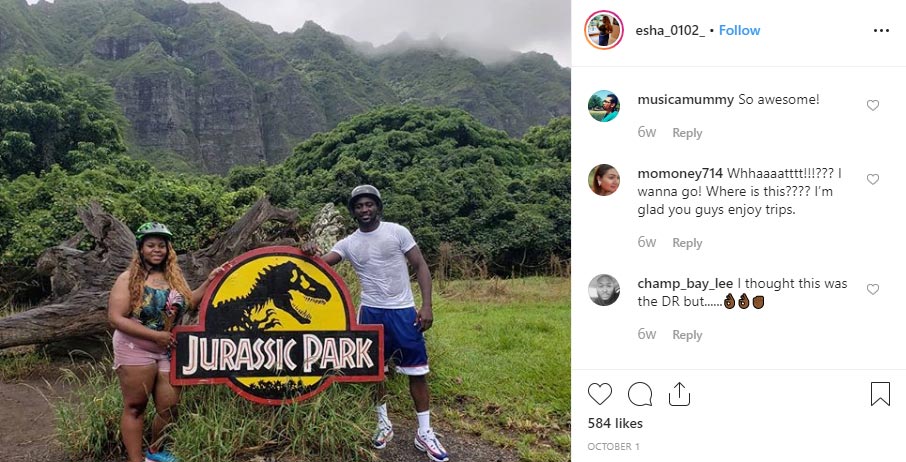Follow esha_0102_
Viewport: 906px width, 462px height.
click(x=739, y=31)
